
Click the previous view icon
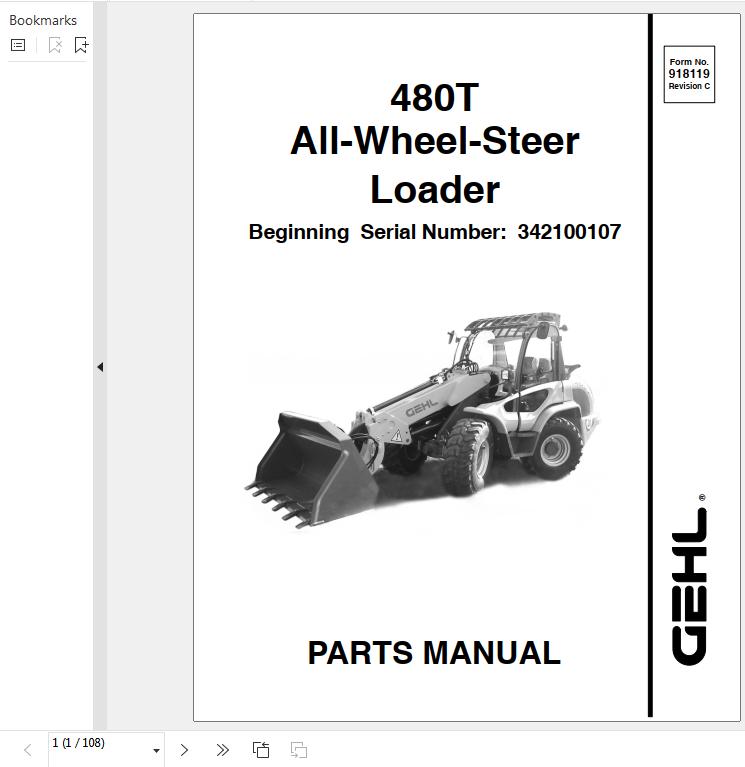[x=261, y=750]
